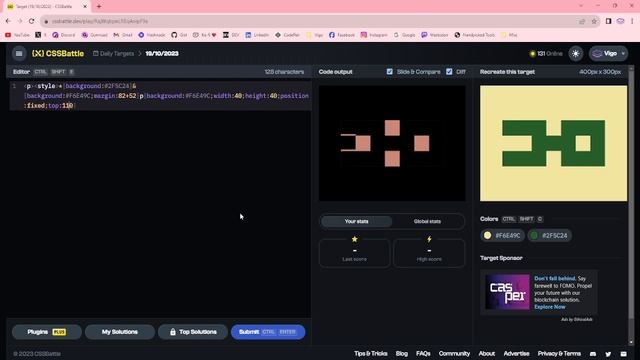Open a new browser tab
This screenshot has width=640, height=360.
[x=99, y=7]
